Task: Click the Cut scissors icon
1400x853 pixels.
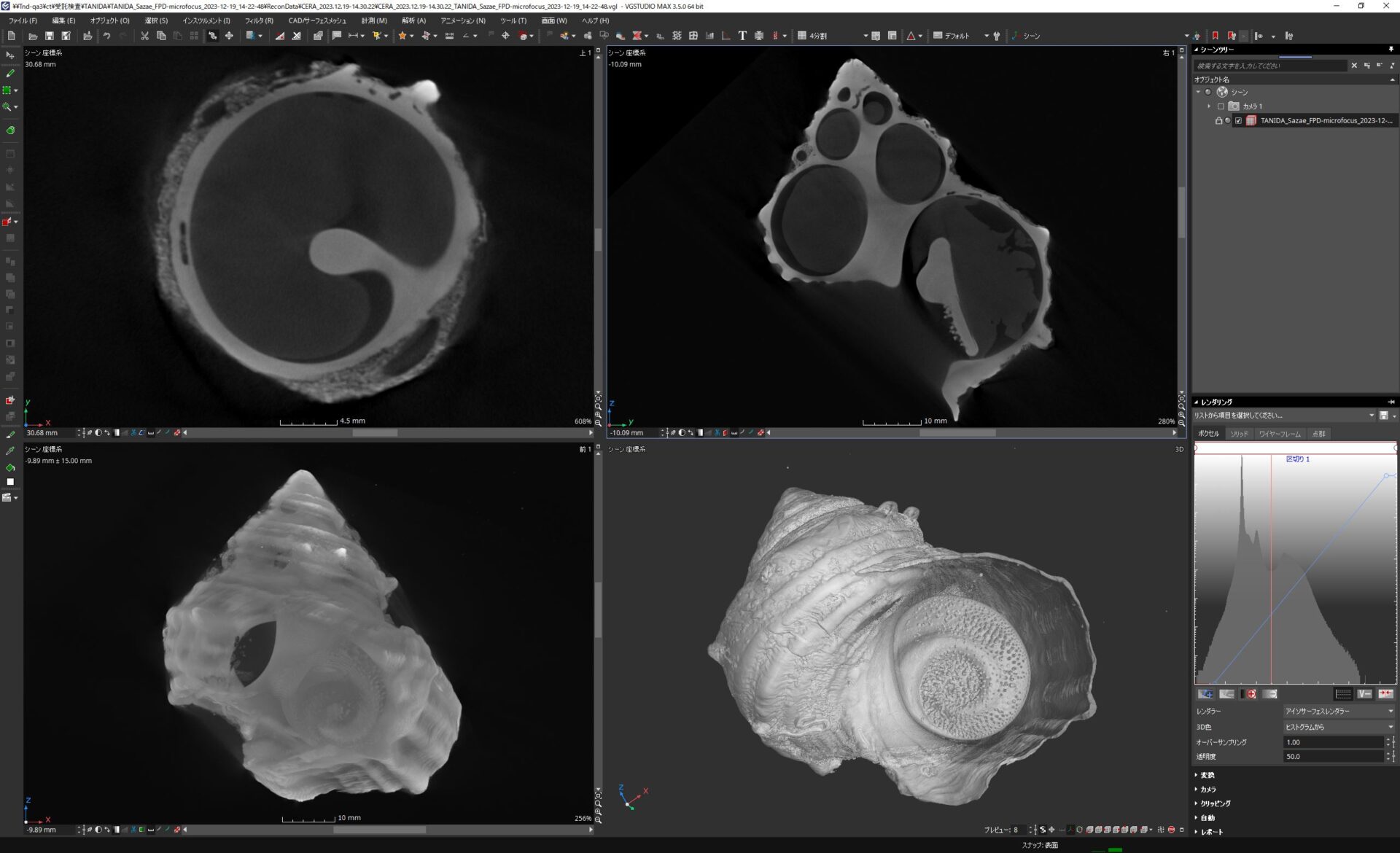Action: [144, 36]
